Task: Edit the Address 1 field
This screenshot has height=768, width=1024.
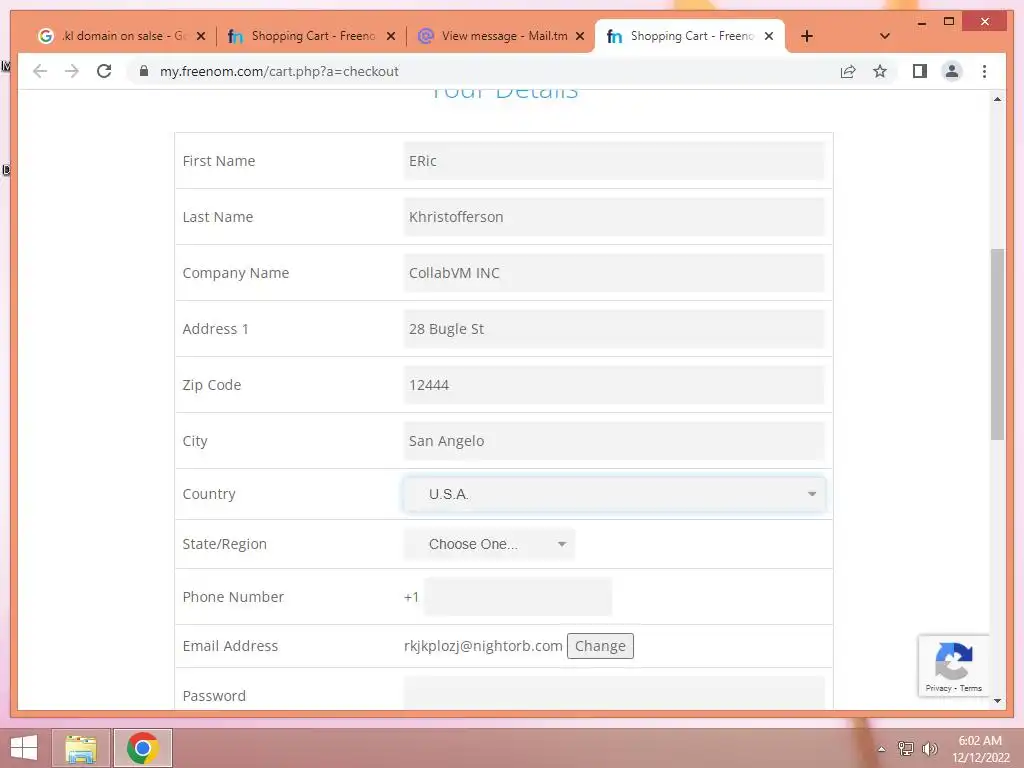Action: point(614,329)
